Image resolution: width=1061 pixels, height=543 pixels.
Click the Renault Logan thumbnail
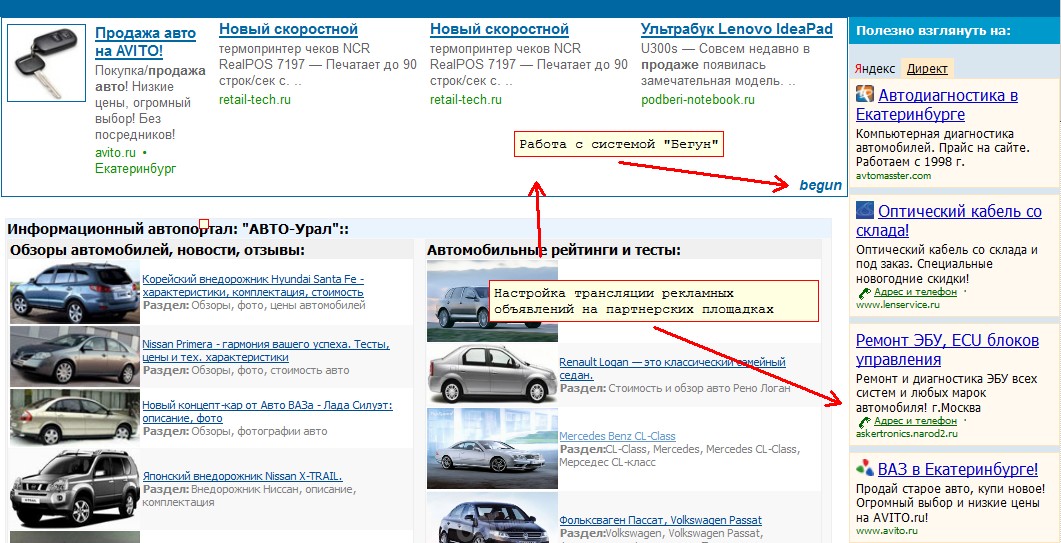(x=493, y=374)
